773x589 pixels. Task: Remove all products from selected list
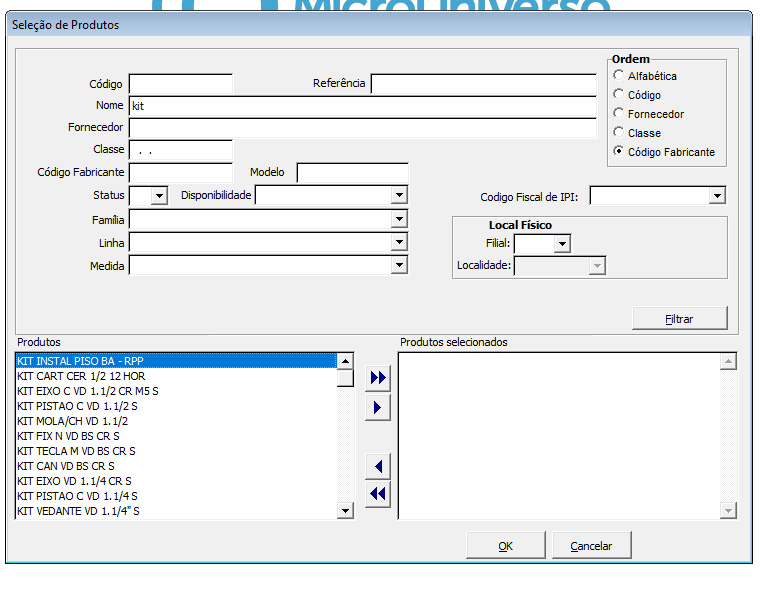tap(378, 494)
